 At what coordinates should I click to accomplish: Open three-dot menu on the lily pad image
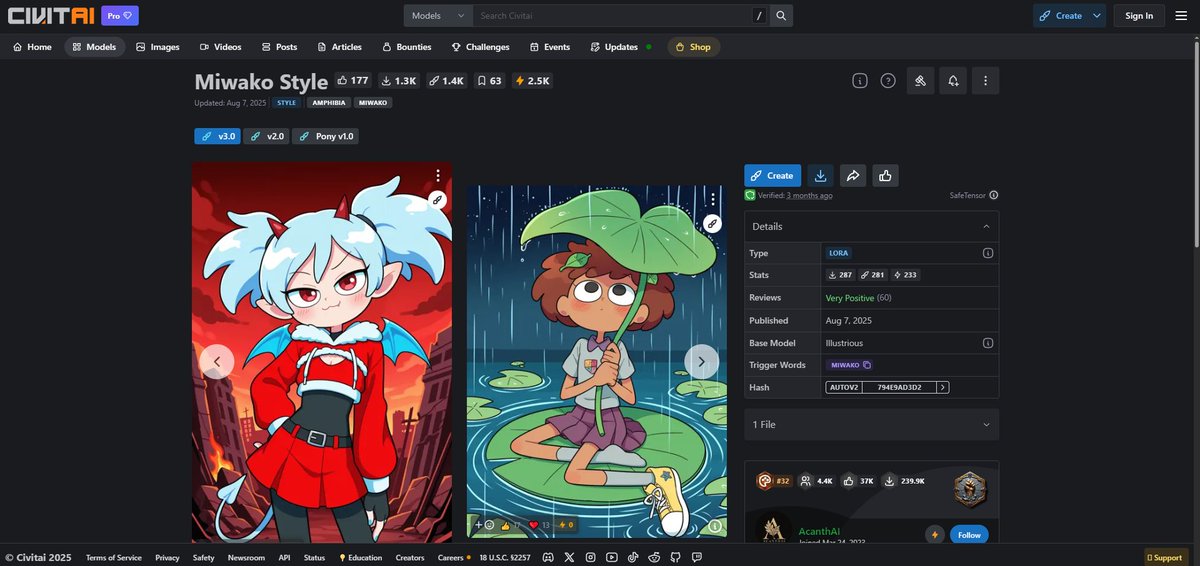712,199
